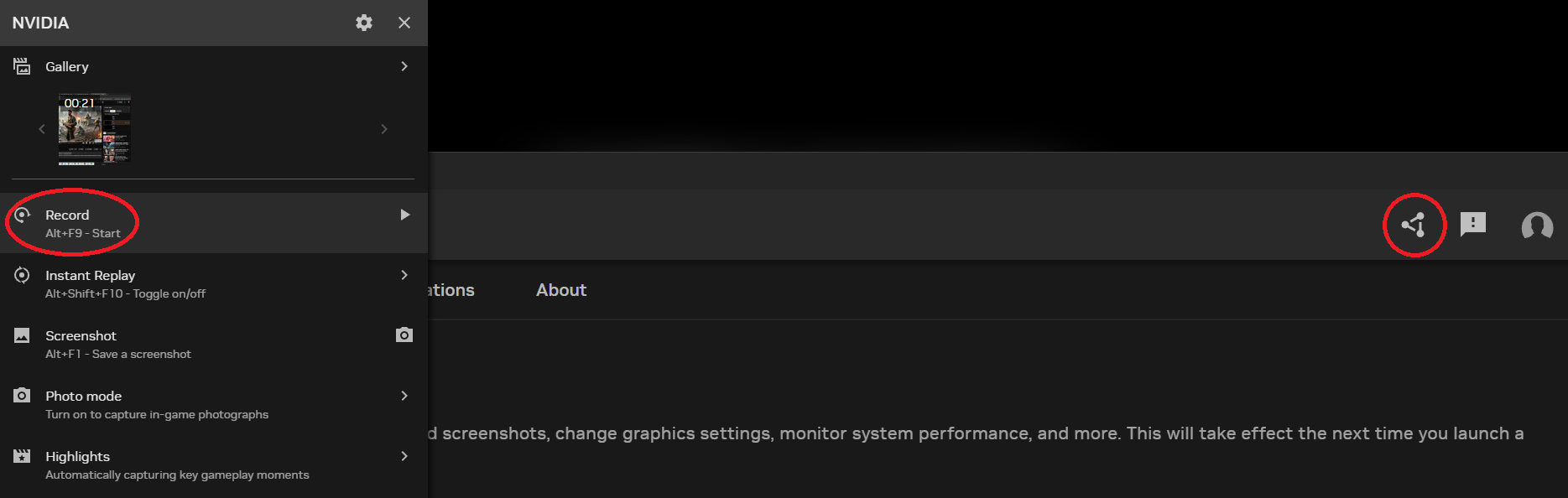
Task: Start recording with the Record play arrow
Action: point(405,215)
